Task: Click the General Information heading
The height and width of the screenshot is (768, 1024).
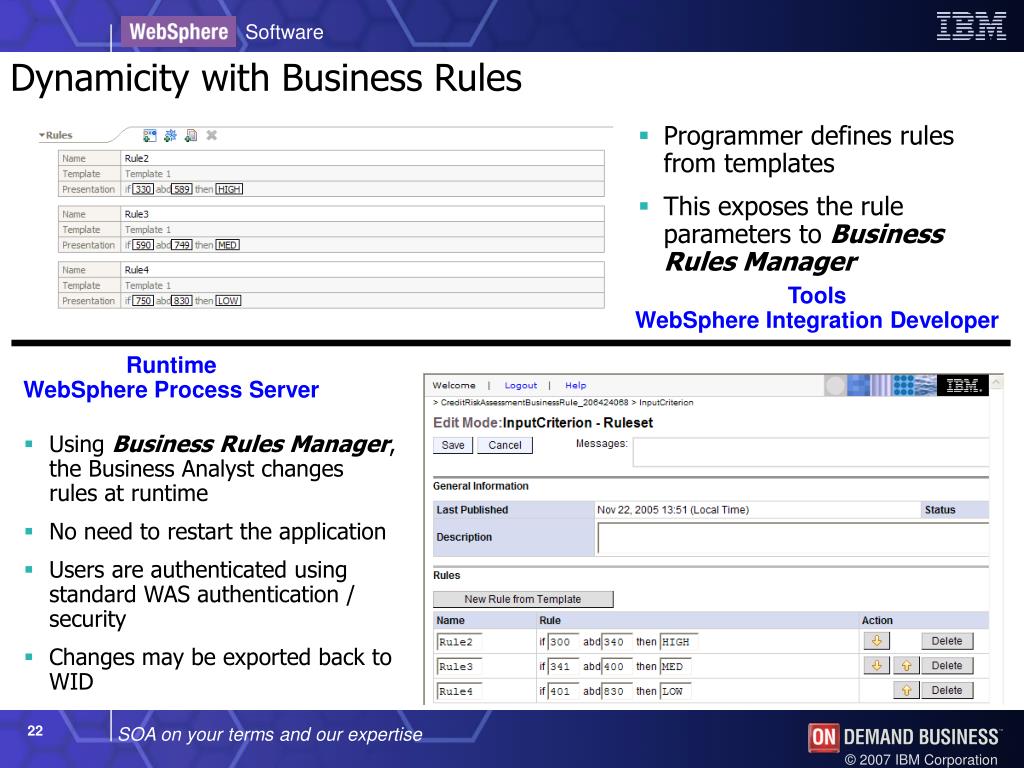Action: (x=480, y=486)
